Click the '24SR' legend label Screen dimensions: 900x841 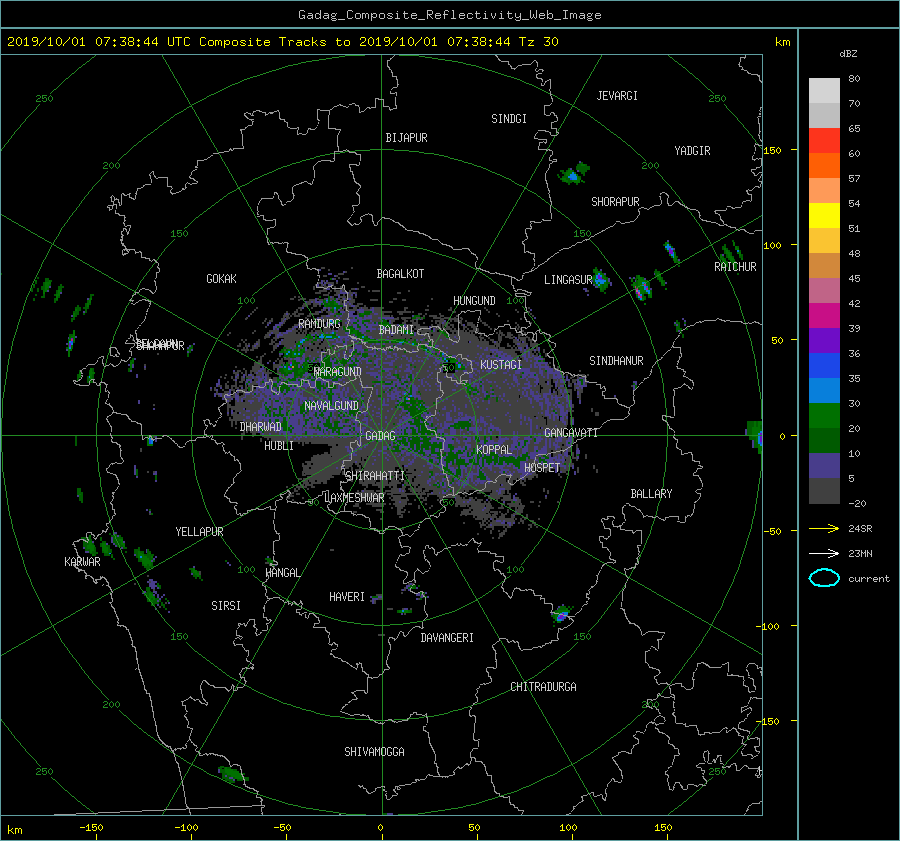pos(860,528)
